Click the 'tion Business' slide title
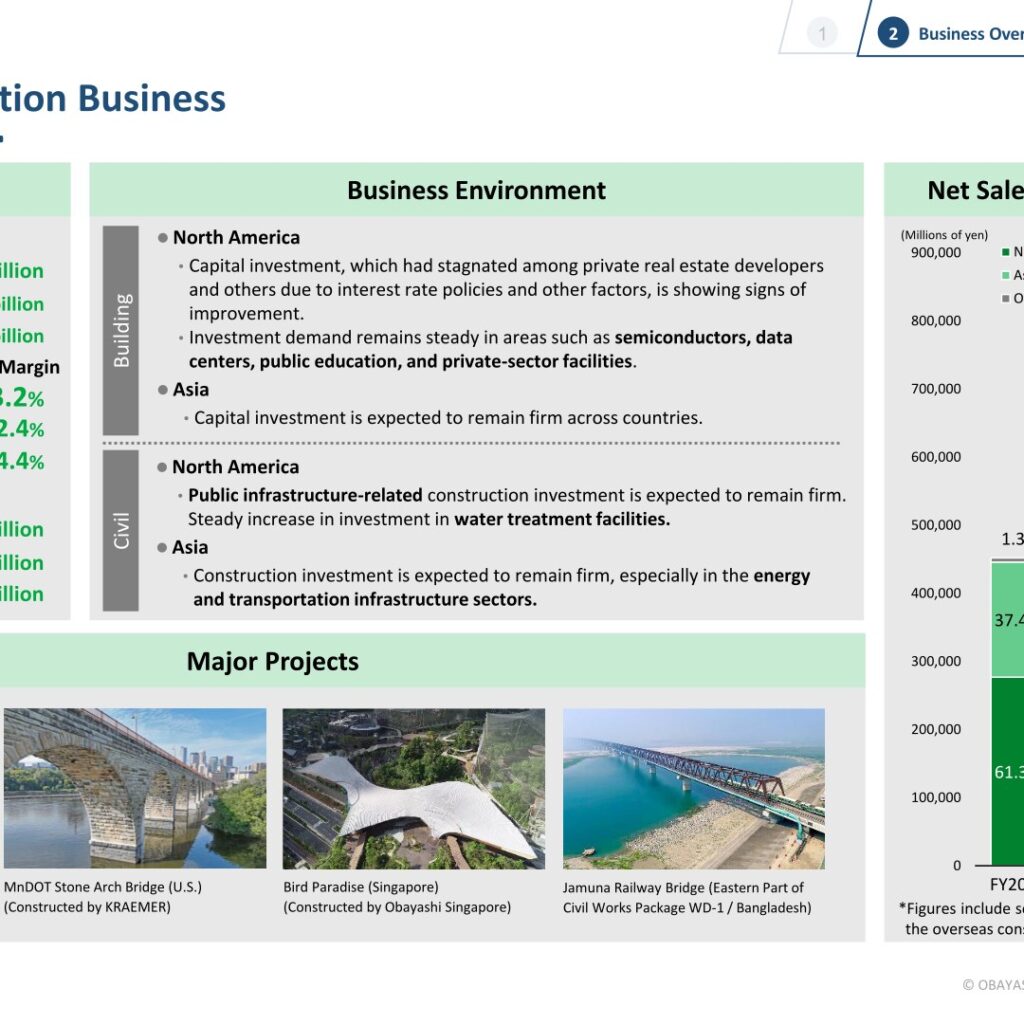 113,99
